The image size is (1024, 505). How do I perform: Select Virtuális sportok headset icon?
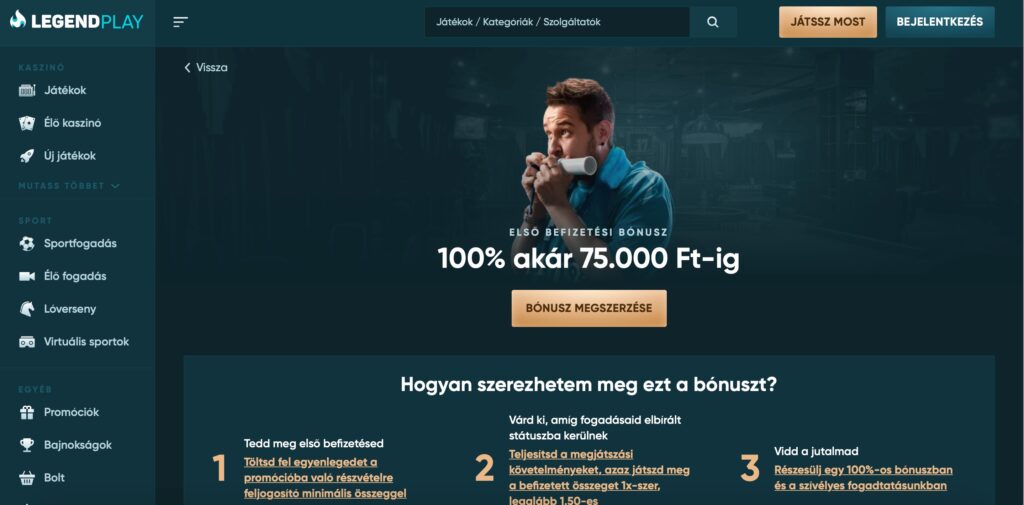pos(27,342)
